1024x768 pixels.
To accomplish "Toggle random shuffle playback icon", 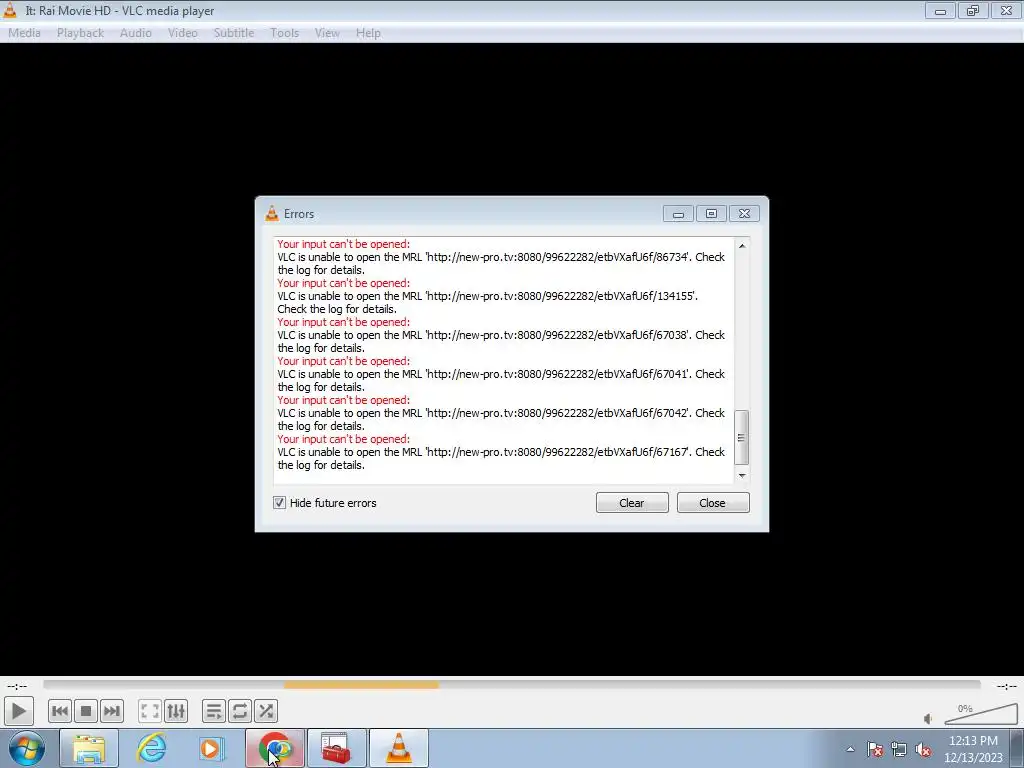I will pos(266,711).
